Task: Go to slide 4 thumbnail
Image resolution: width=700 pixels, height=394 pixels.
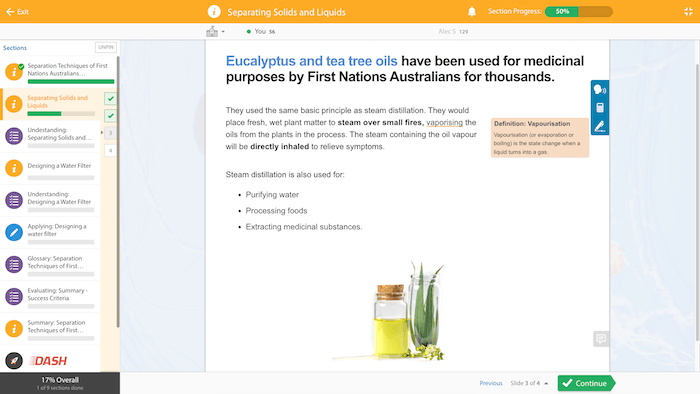Action: pos(110,150)
